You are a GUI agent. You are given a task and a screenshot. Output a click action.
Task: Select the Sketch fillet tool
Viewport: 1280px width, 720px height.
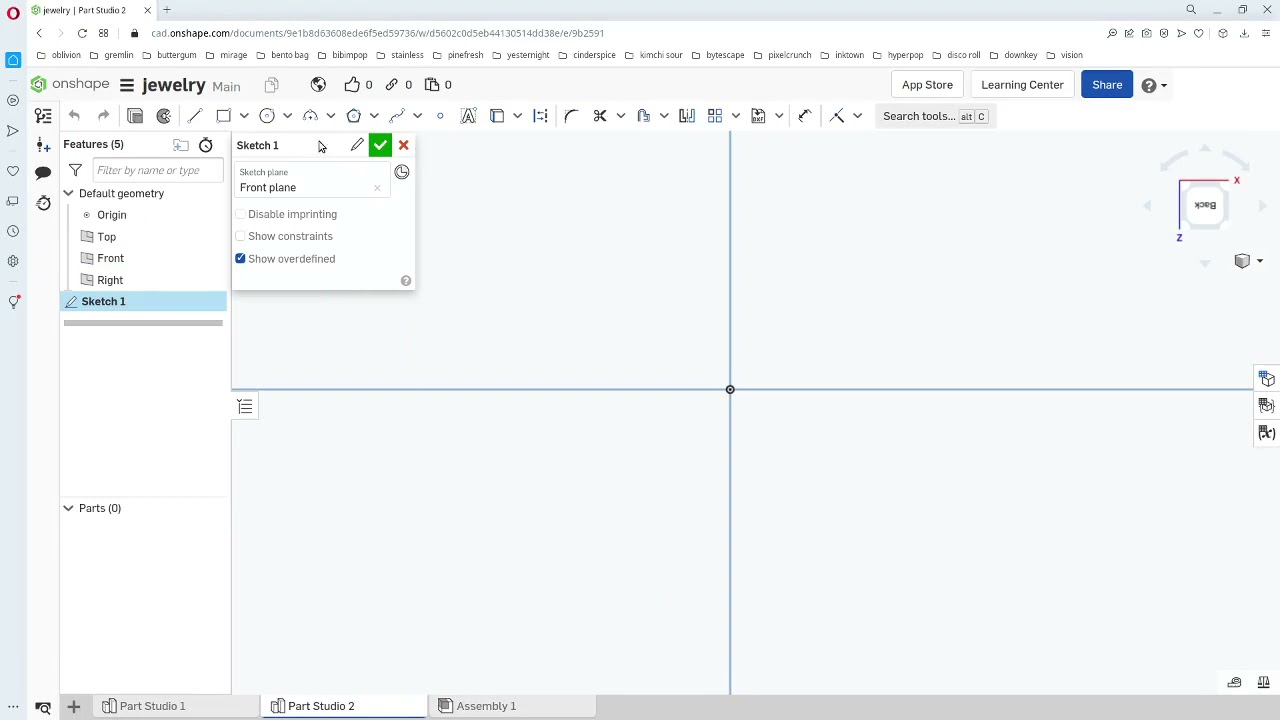click(x=571, y=116)
